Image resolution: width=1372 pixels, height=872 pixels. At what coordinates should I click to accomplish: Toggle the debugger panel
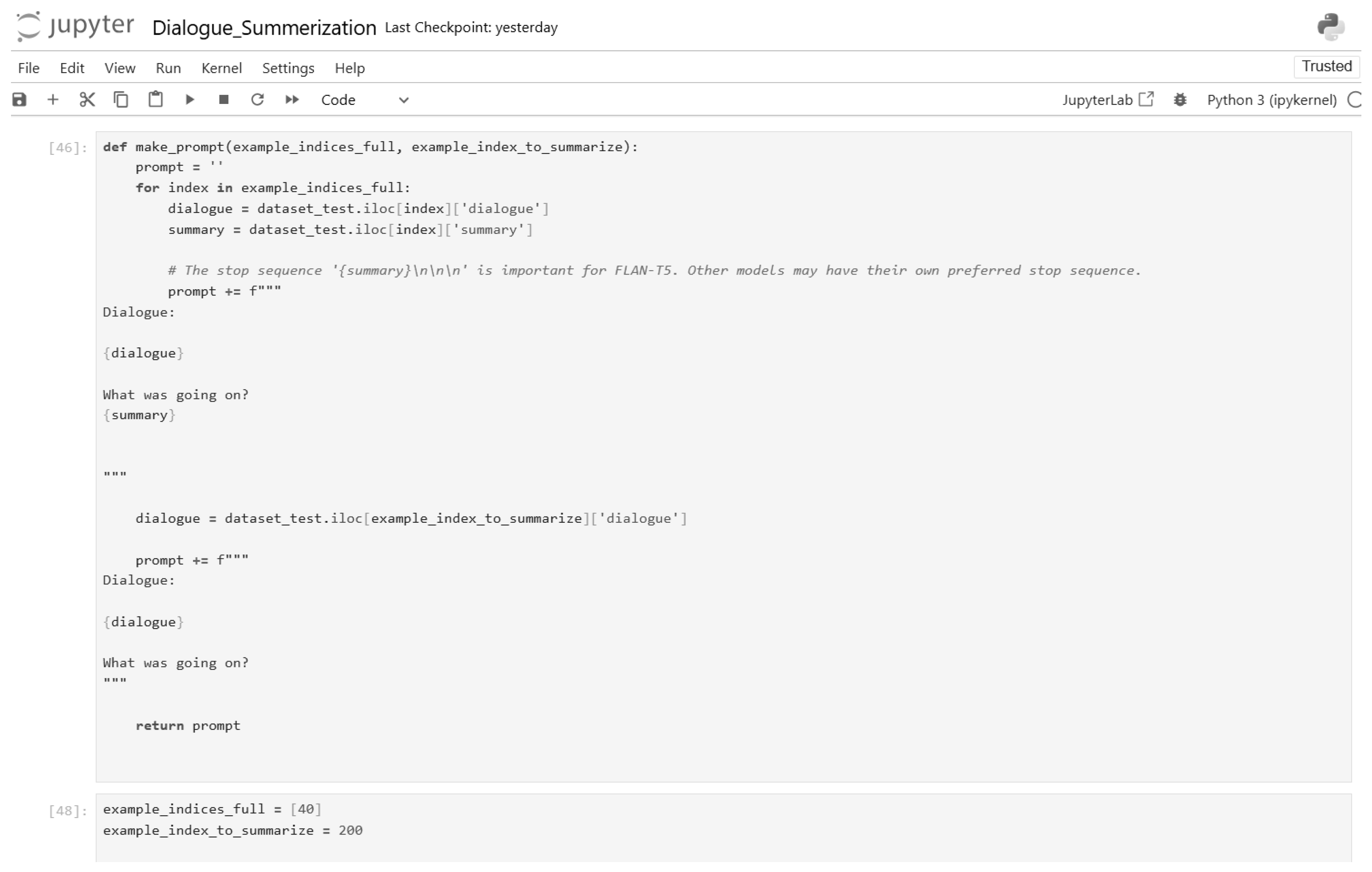[1180, 100]
